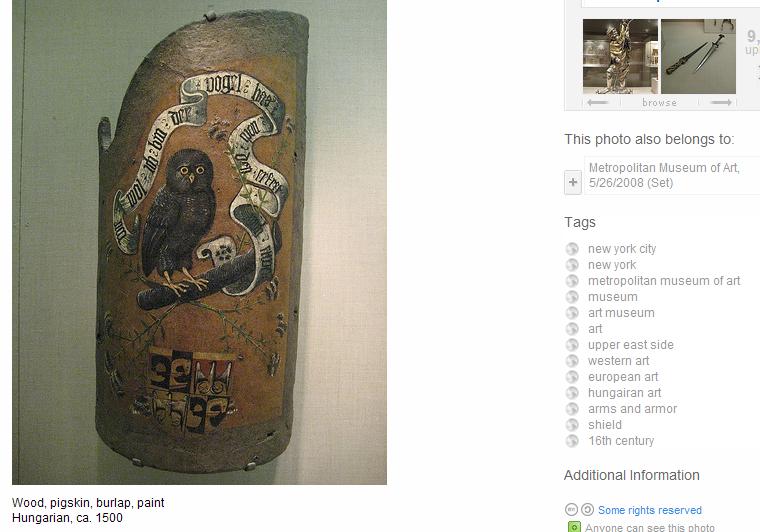This screenshot has height=532, width=760.
Task: Open 'Some rights reserved' license link
Action: point(649,510)
